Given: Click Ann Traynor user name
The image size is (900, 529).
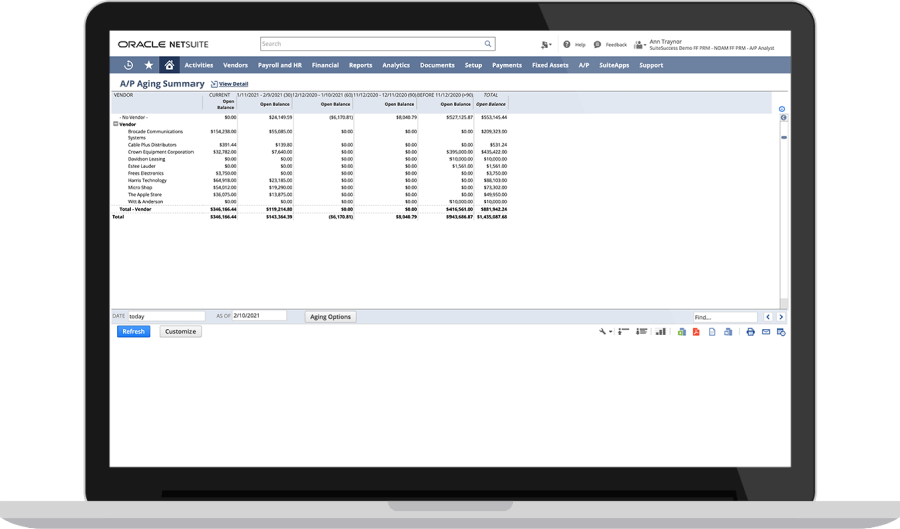Looking at the screenshot, I should point(665,41).
